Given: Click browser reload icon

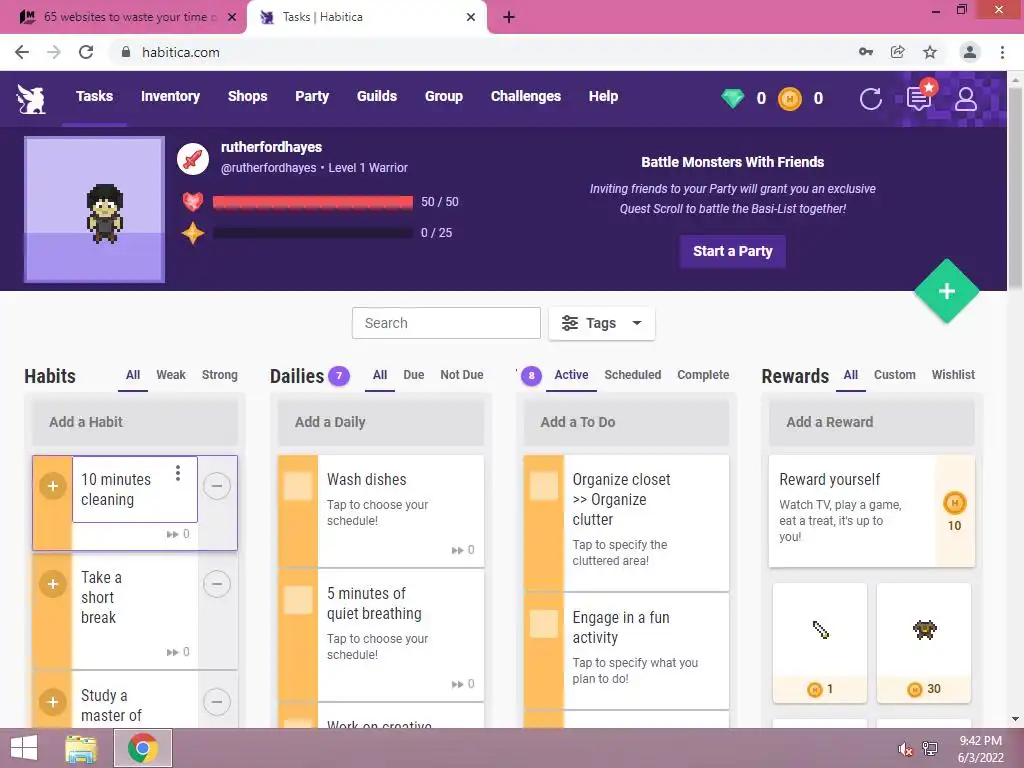Looking at the screenshot, I should pyautogui.click(x=86, y=52).
